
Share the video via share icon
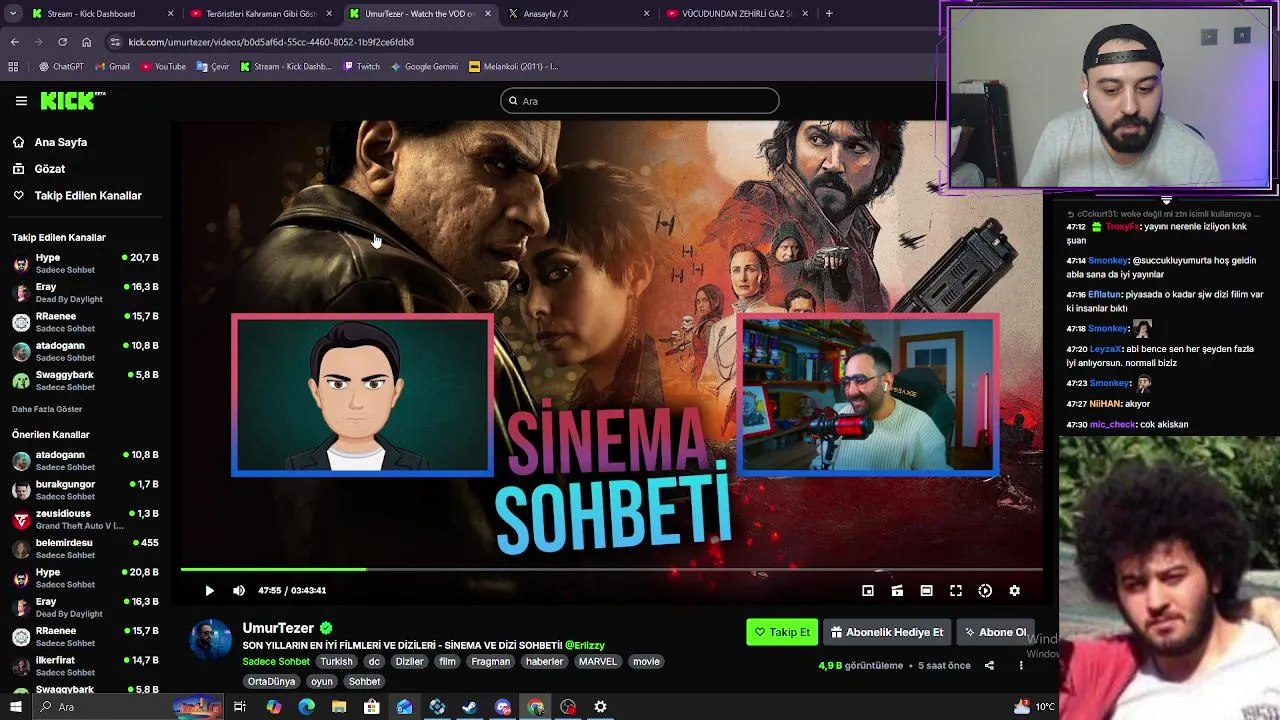click(x=989, y=665)
